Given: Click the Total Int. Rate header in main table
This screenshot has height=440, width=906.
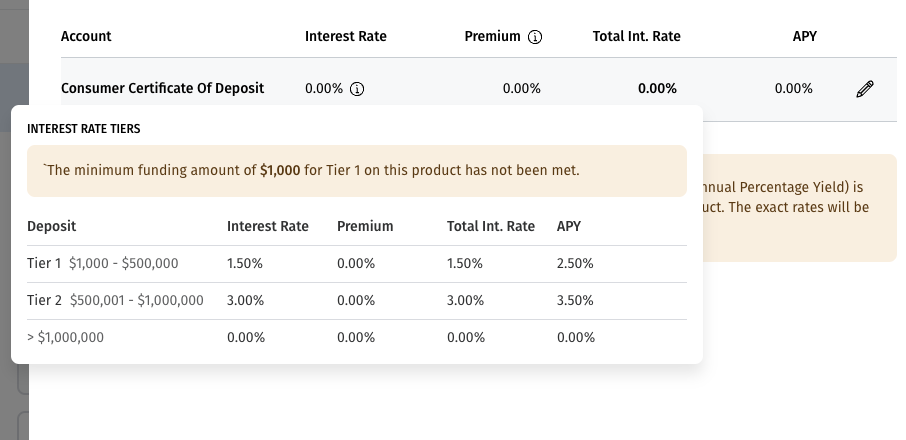Looking at the screenshot, I should coord(636,36).
